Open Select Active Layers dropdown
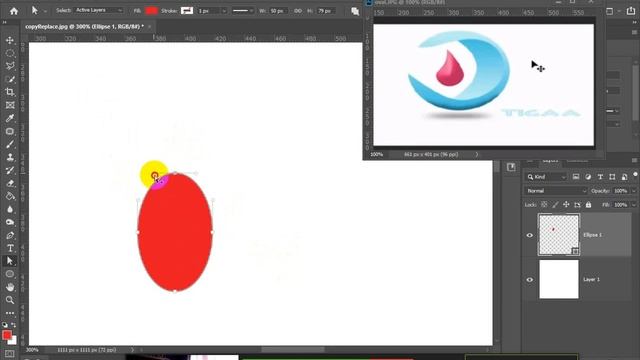Image resolution: width=640 pixels, height=360 pixels. (x=98, y=10)
